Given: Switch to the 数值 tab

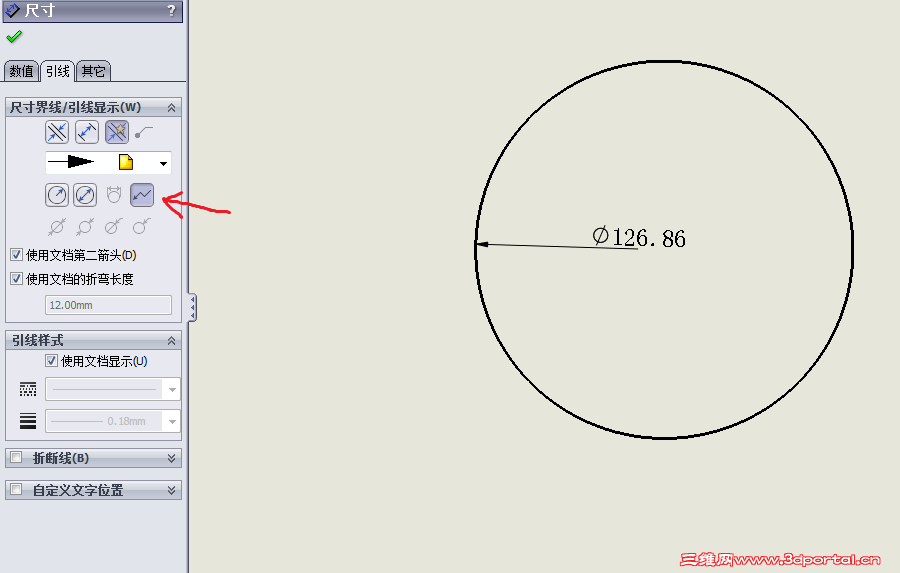Looking at the screenshot, I should [x=22, y=71].
